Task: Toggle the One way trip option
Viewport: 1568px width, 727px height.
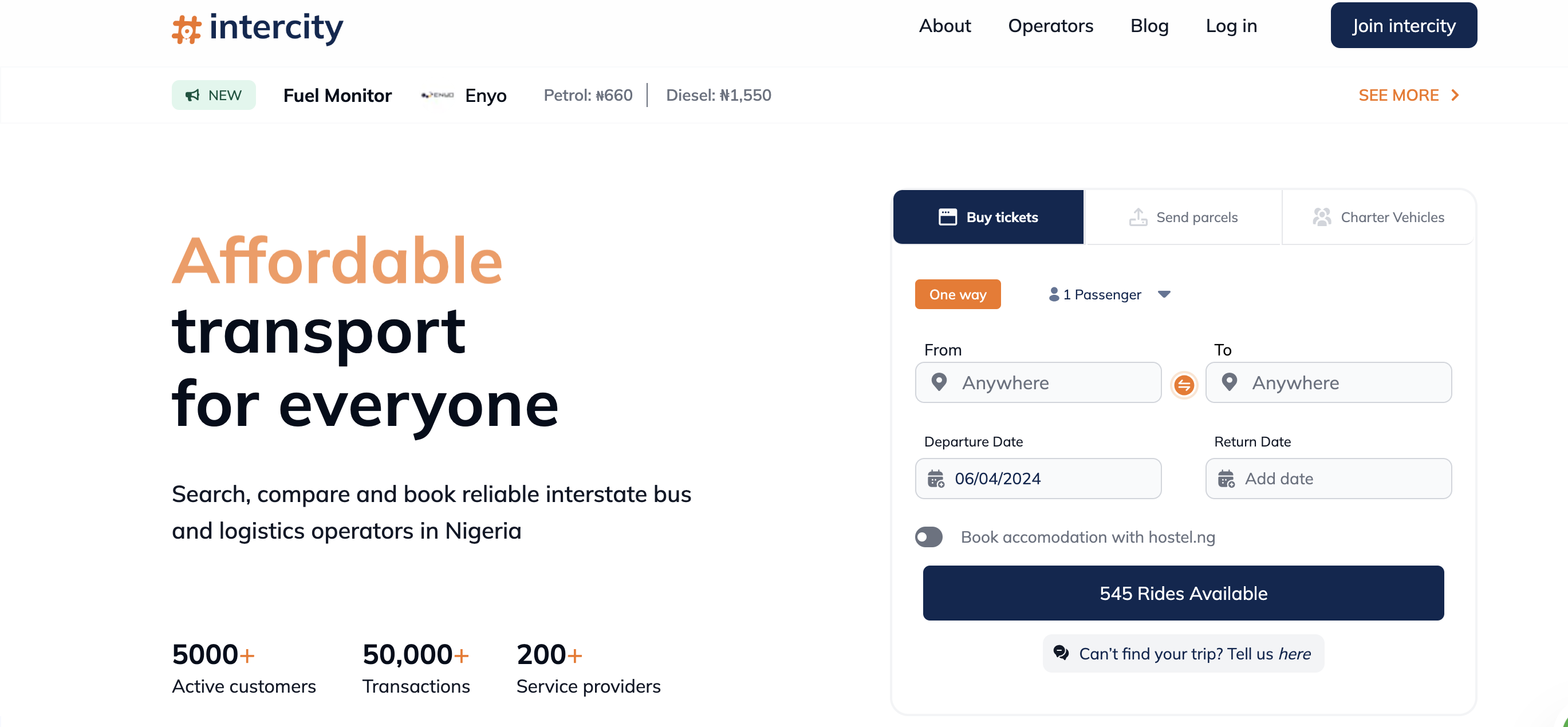Action: click(x=958, y=294)
